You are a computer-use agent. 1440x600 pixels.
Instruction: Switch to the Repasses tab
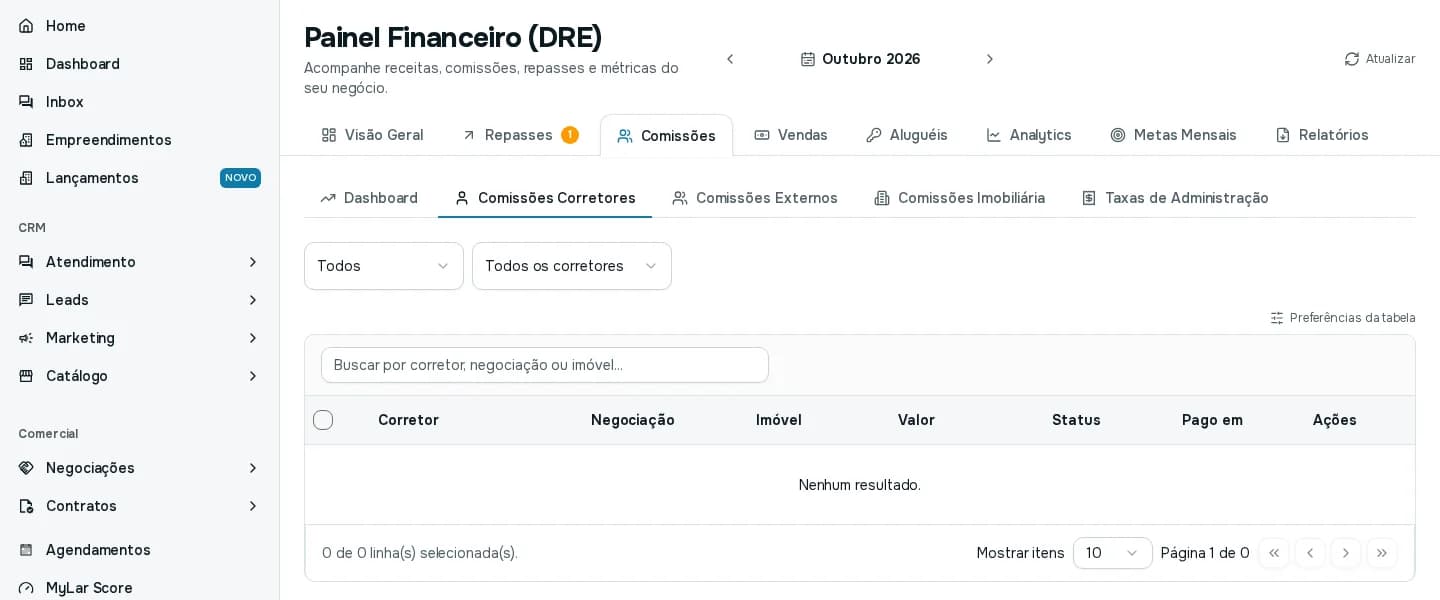pos(520,135)
